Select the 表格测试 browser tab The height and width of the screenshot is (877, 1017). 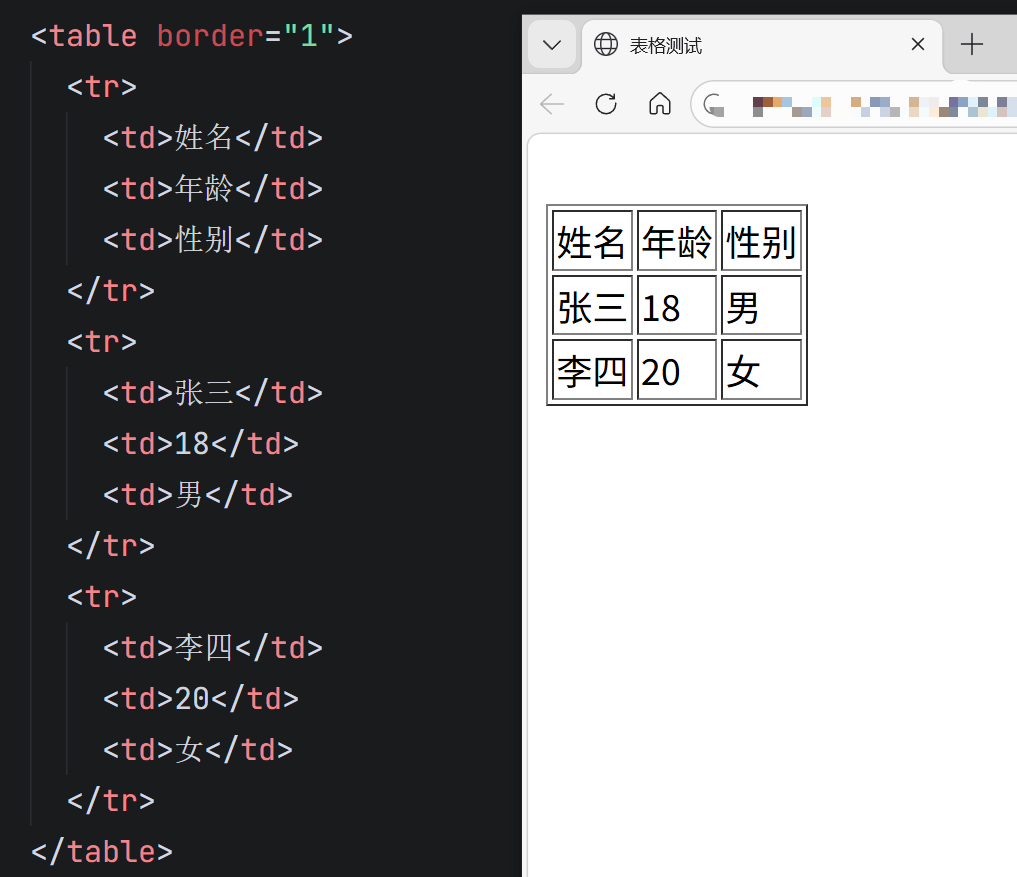click(x=762, y=45)
